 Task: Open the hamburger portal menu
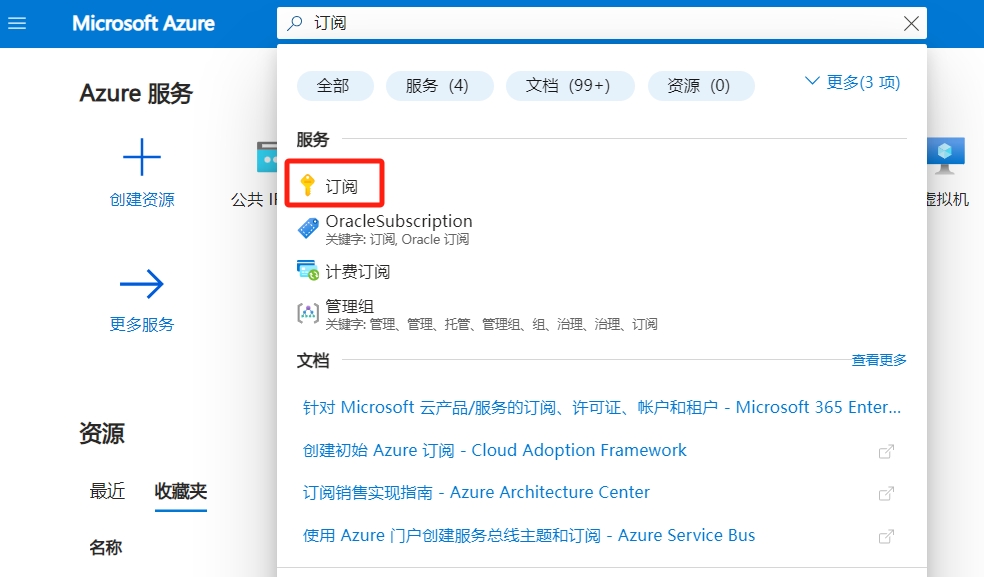(17, 23)
